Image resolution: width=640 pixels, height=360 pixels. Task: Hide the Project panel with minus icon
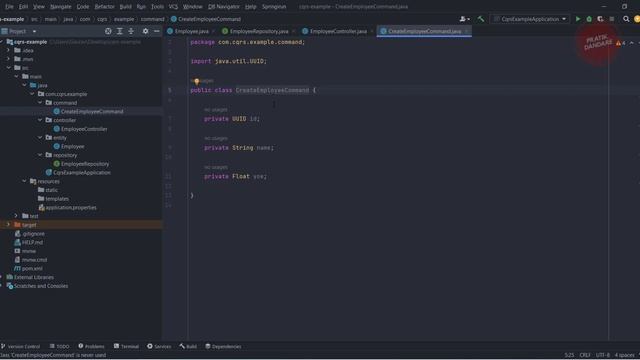pos(157,31)
